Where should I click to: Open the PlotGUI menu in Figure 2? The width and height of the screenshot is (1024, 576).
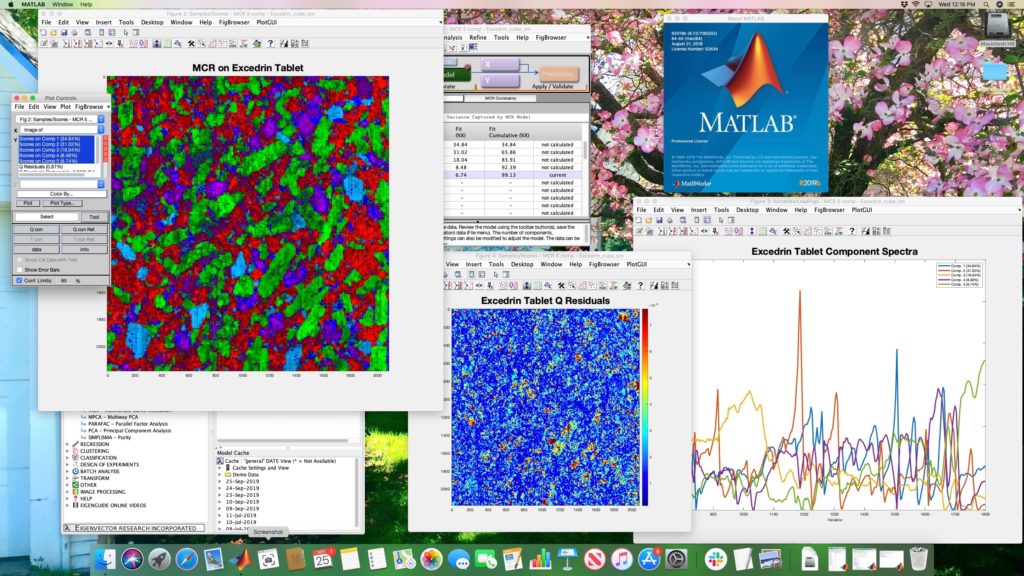pyautogui.click(x=266, y=22)
